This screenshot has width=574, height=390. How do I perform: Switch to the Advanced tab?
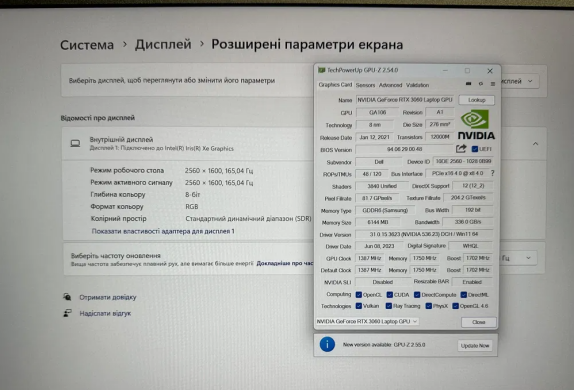coord(390,85)
